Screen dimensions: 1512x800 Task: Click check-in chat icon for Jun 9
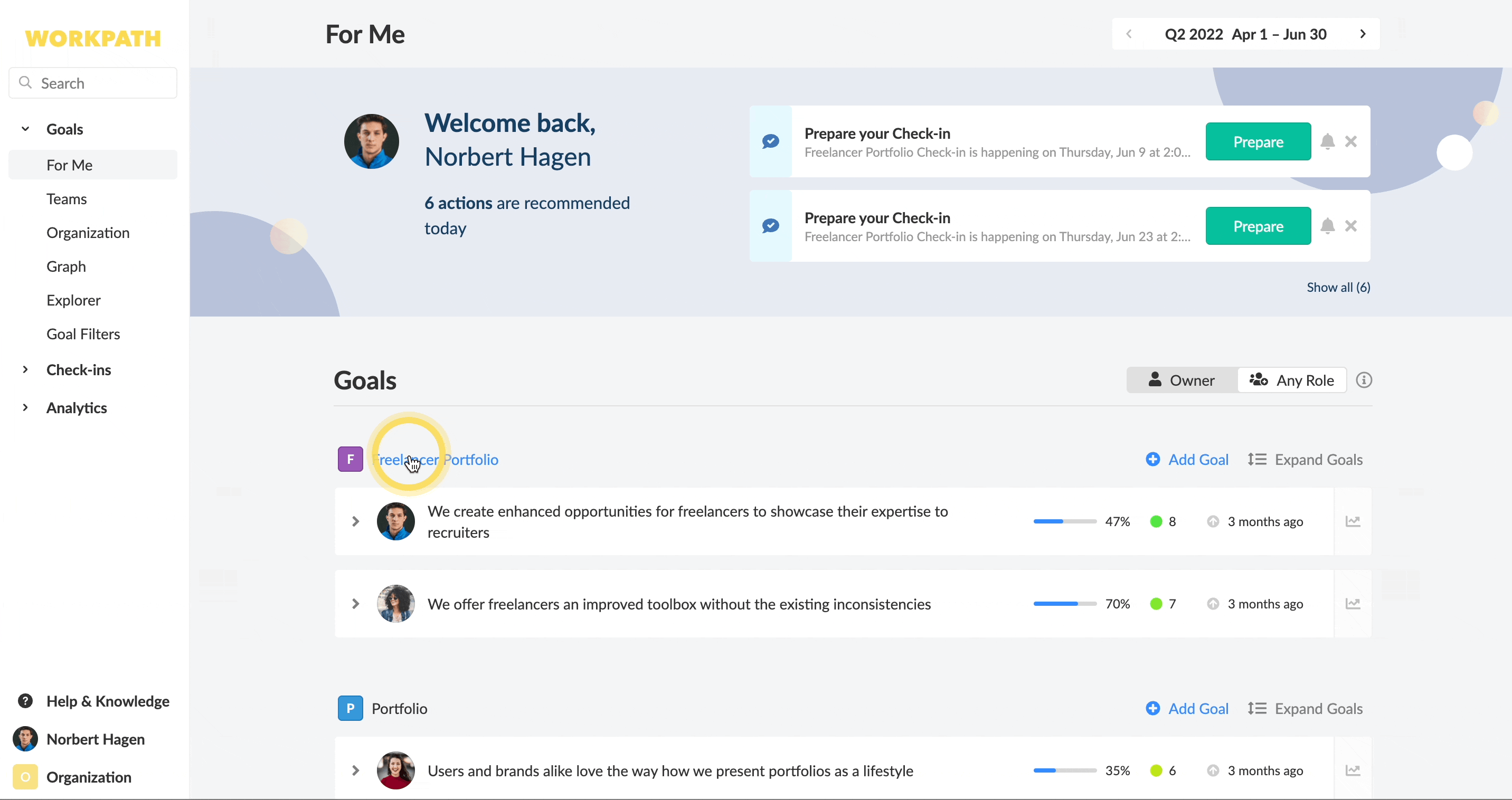pos(771,141)
